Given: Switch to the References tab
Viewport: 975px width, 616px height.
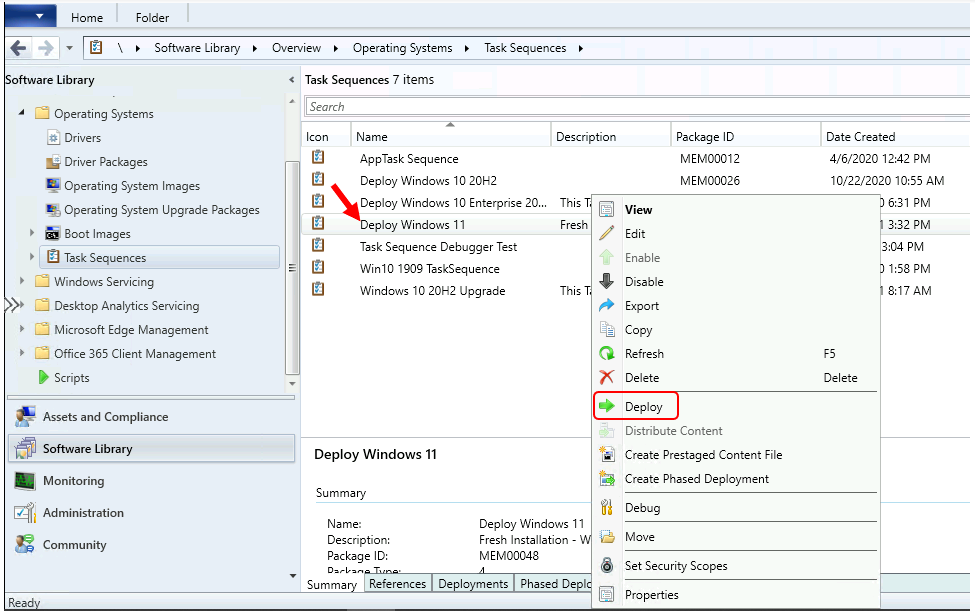Looking at the screenshot, I should point(397,584).
